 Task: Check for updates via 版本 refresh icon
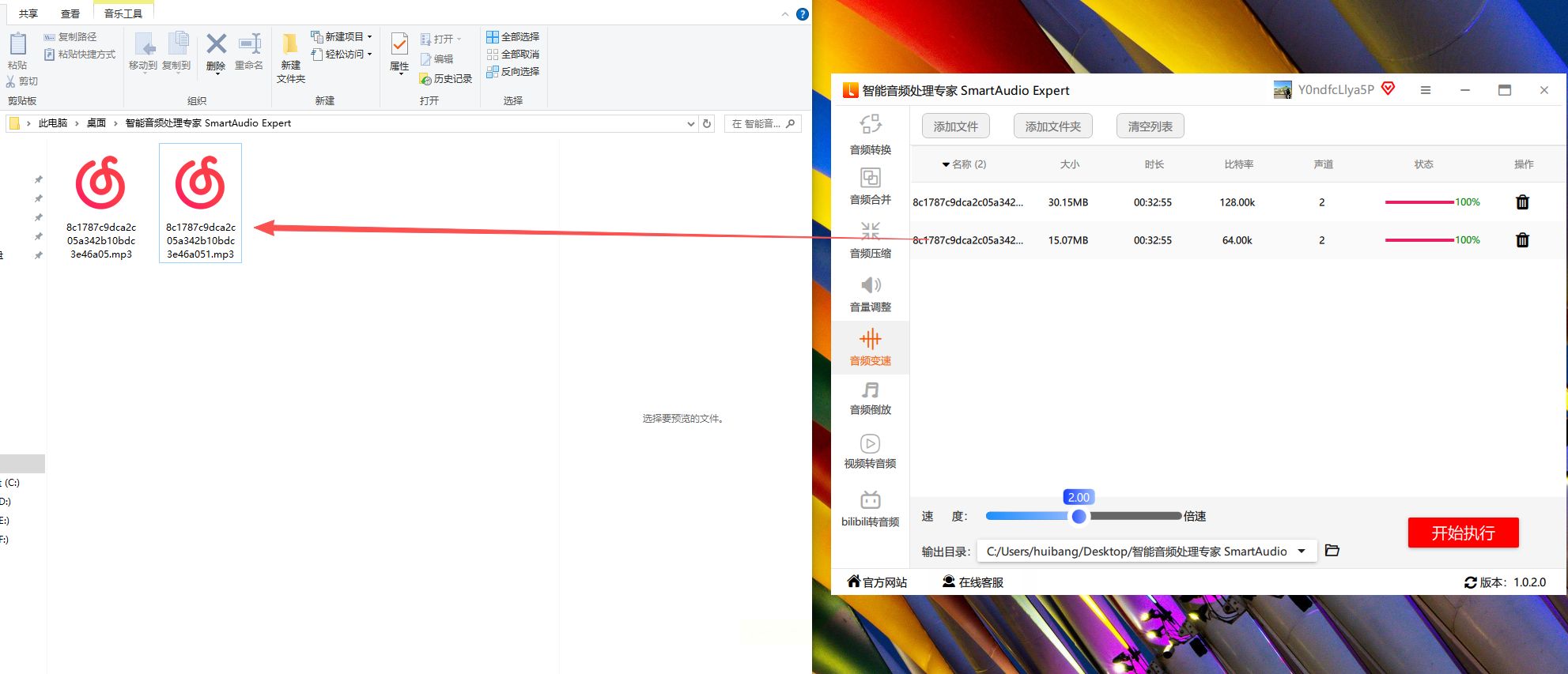point(1471,582)
